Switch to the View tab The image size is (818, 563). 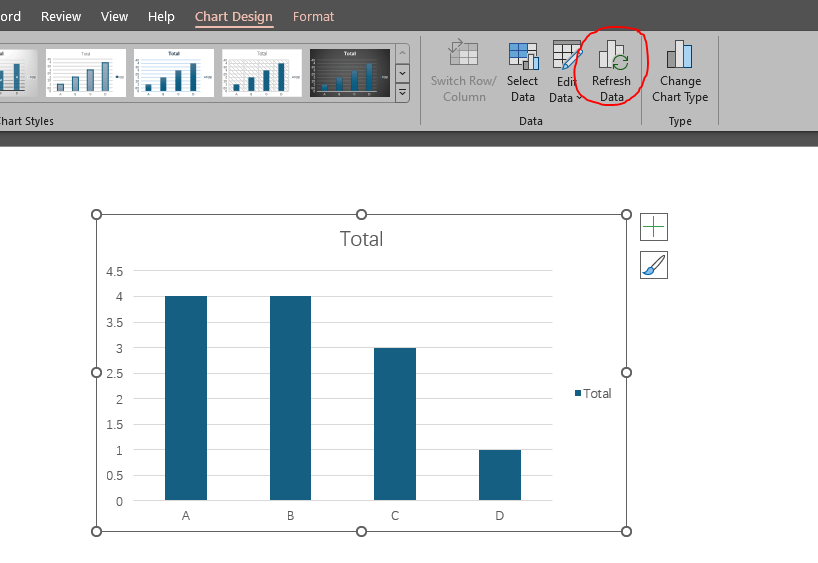(114, 17)
